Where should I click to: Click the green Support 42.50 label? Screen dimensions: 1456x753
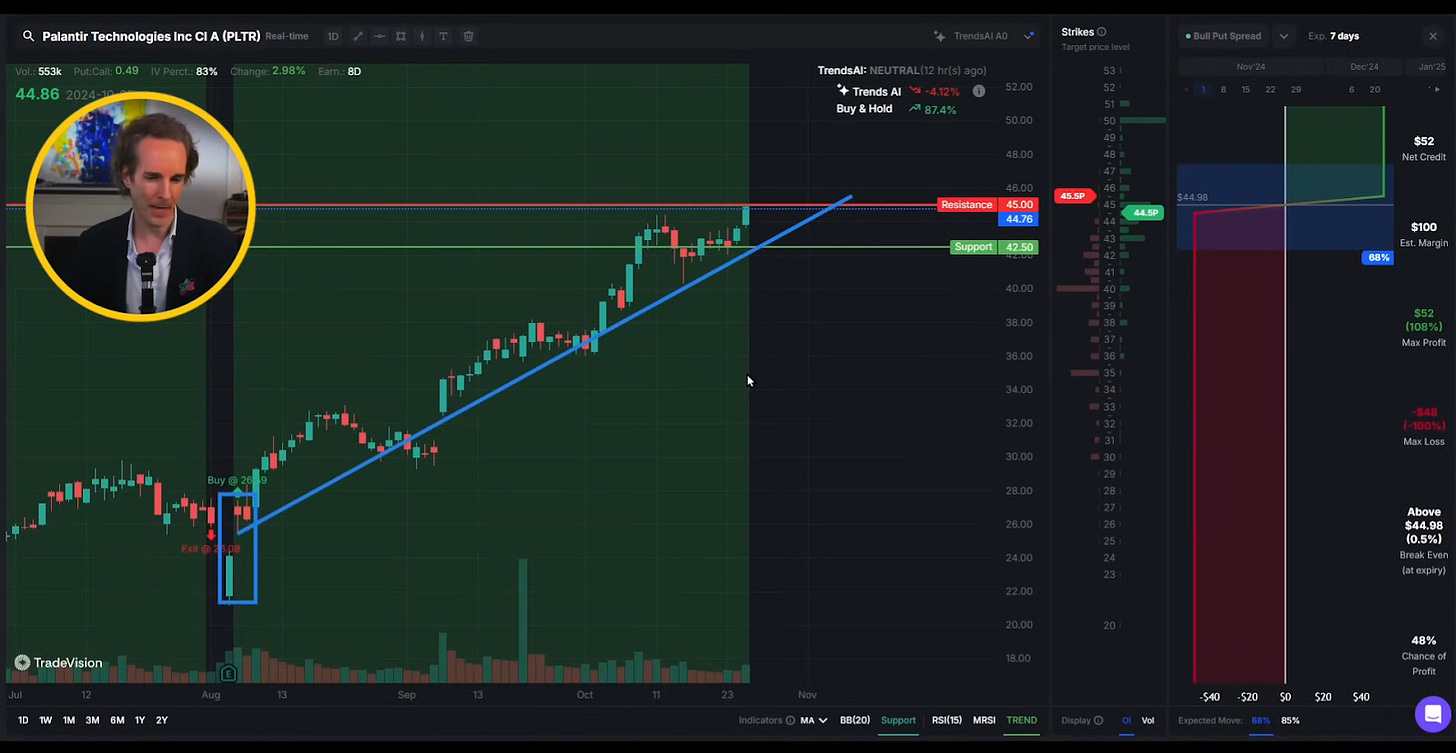click(x=995, y=247)
